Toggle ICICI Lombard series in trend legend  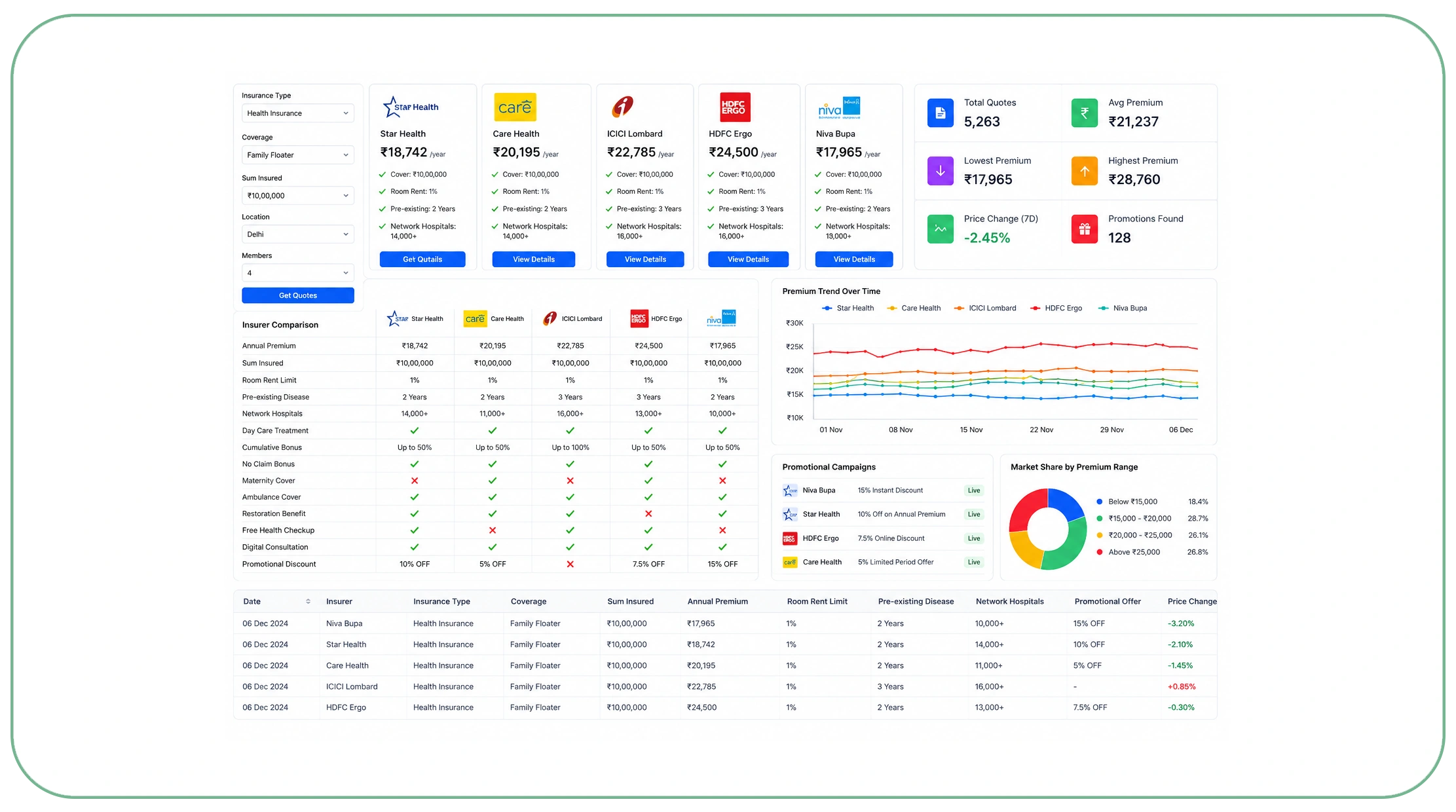pos(985,308)
